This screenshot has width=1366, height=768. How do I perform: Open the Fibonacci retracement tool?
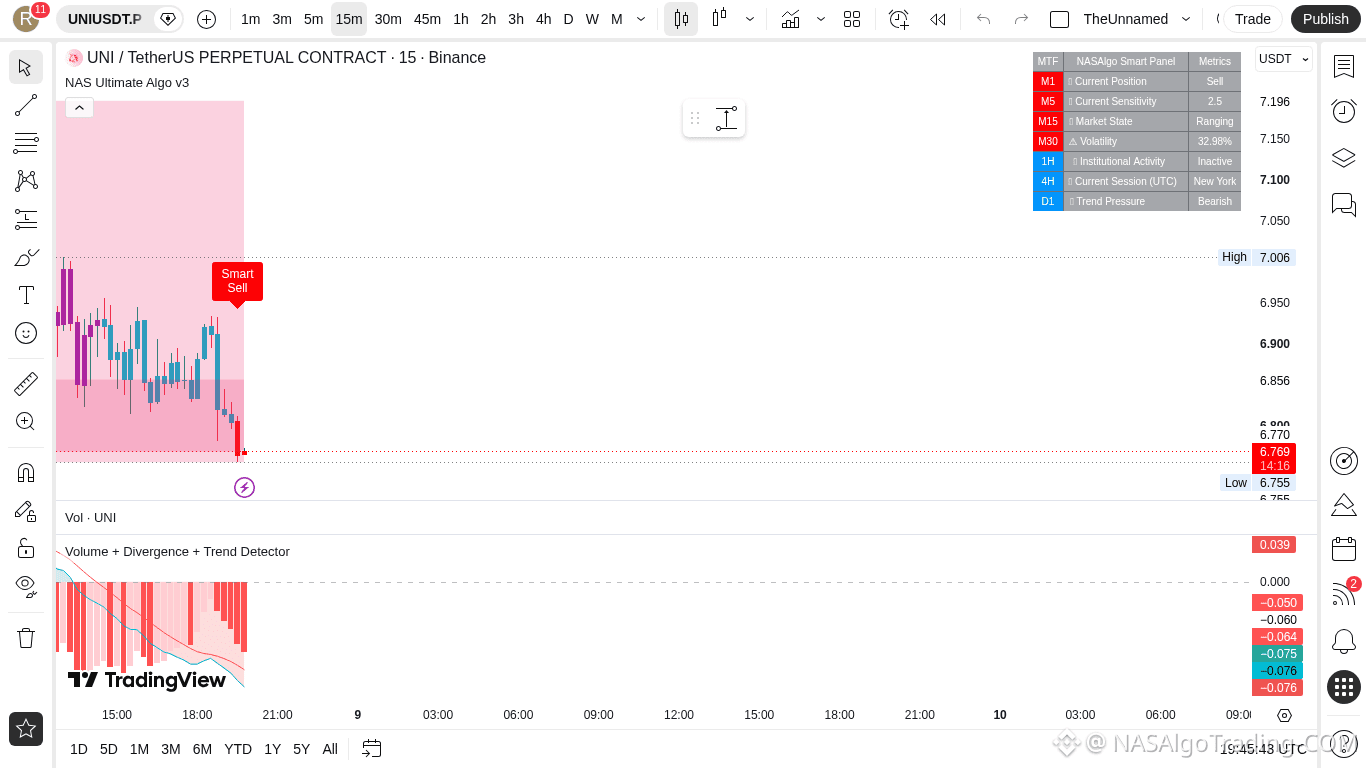click(x=26, y=143)
